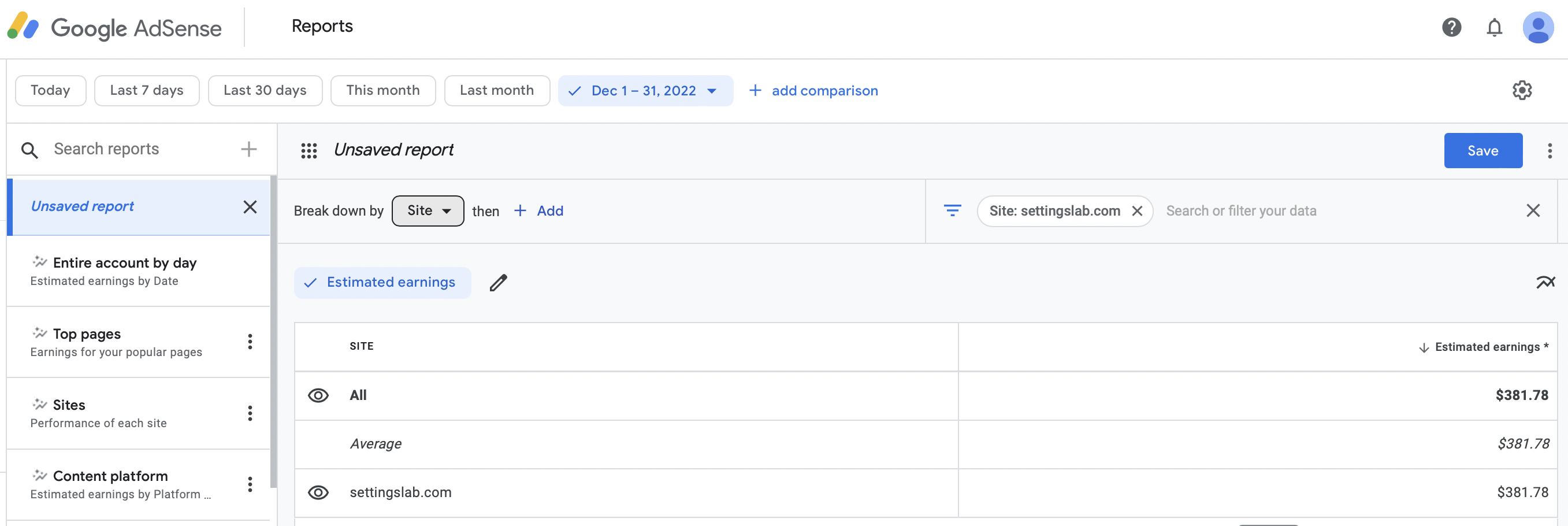
Task: Select Last month preset
Action: tap(497, 91)
